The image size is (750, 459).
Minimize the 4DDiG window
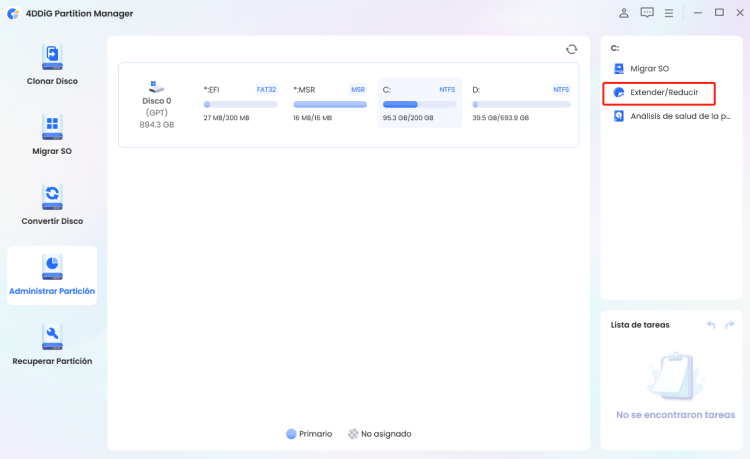[x=698, y=13]
